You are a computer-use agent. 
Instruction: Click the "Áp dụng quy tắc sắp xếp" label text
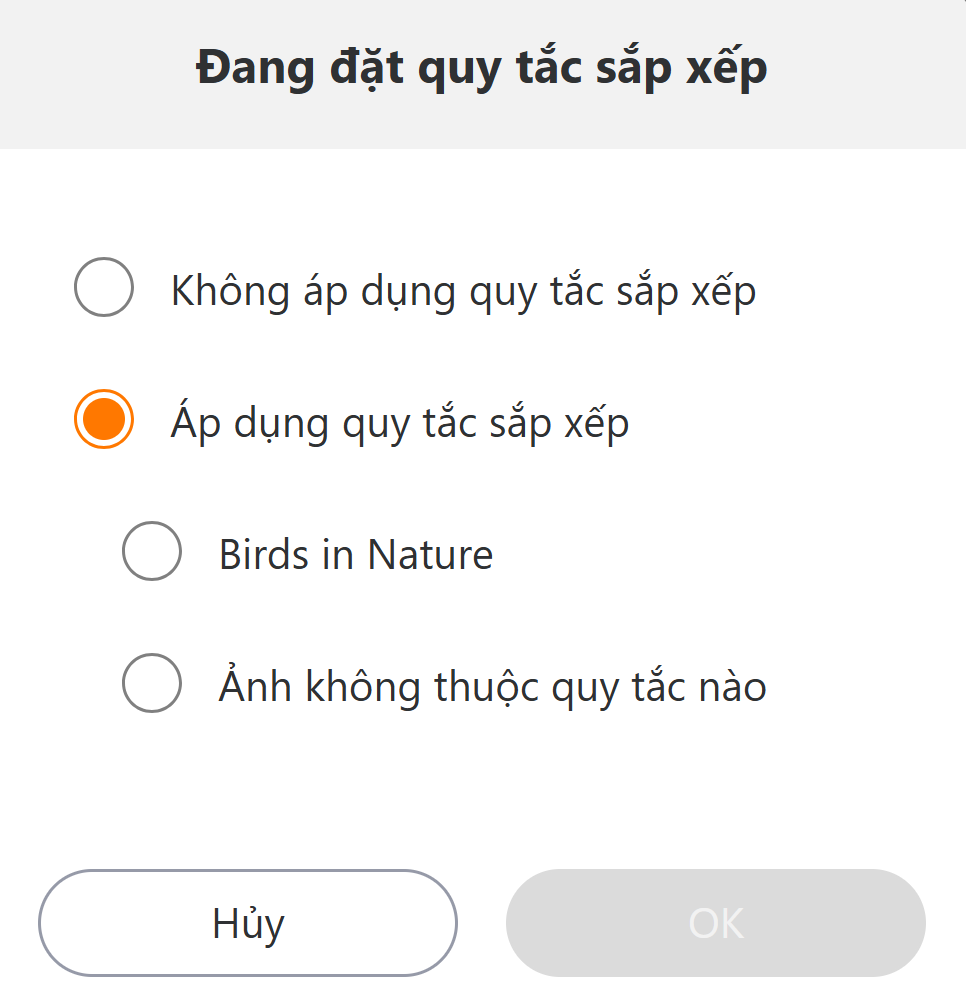[x=400, y=423]
